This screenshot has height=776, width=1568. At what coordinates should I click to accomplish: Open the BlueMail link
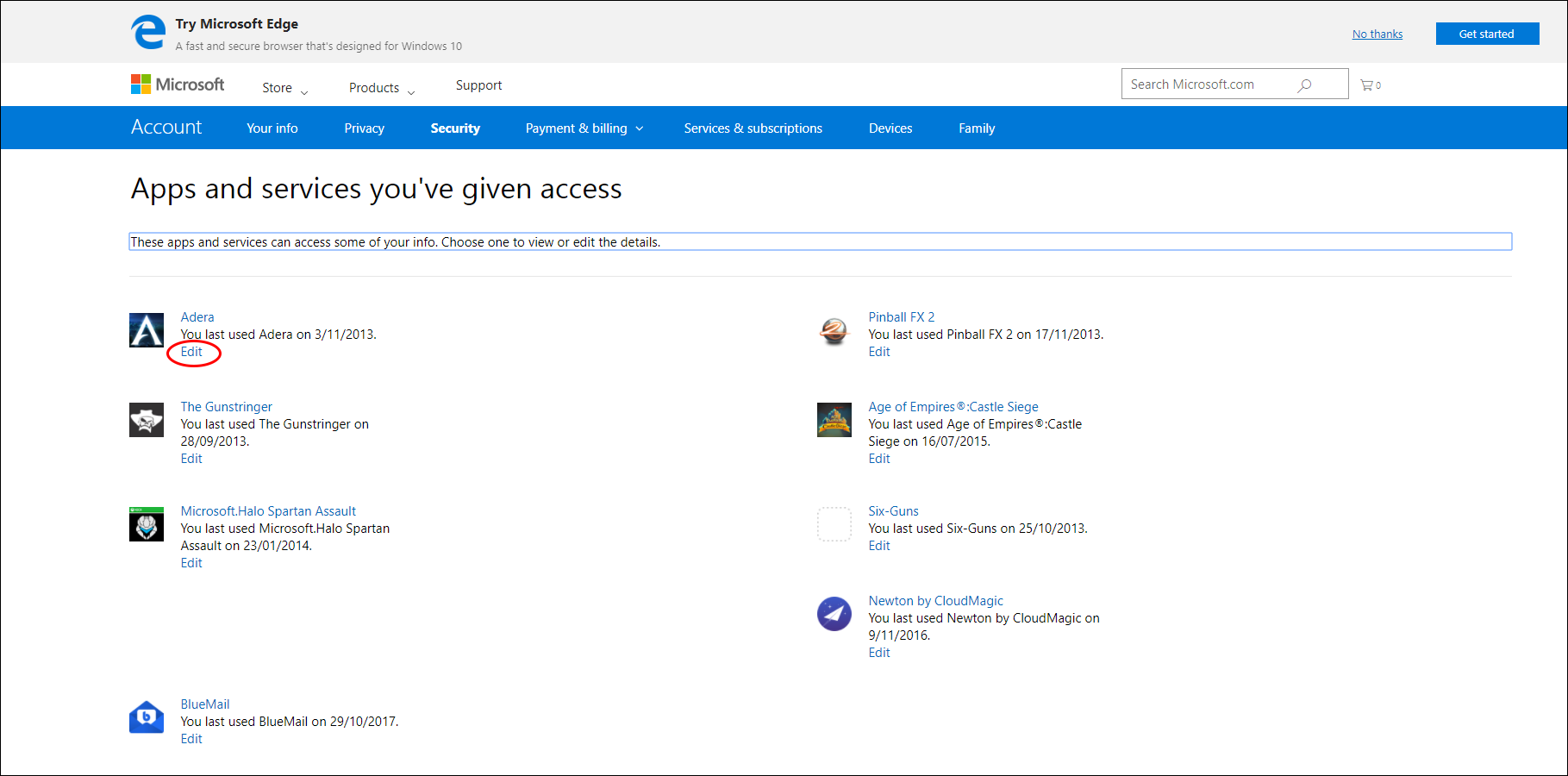pos(205,704)
